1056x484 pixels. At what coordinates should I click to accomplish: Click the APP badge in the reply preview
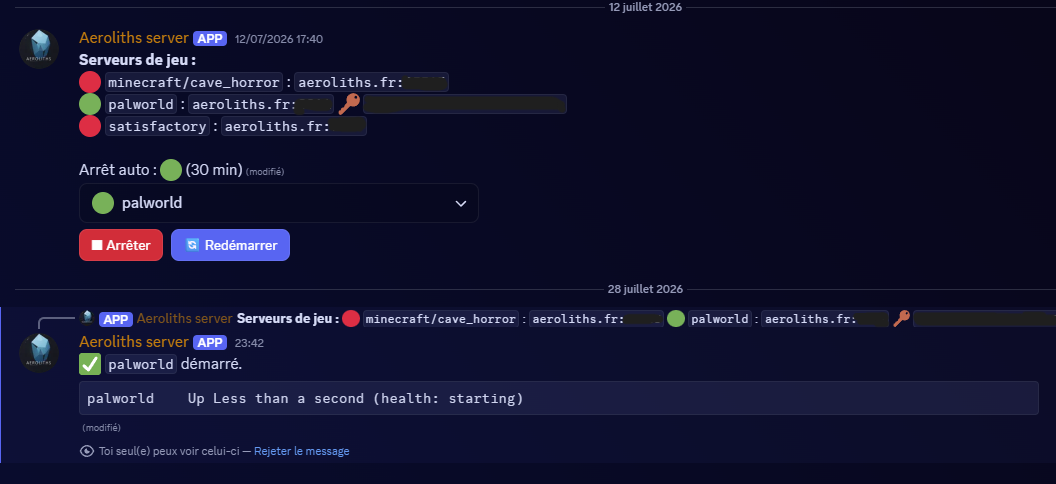click(116, 319)
